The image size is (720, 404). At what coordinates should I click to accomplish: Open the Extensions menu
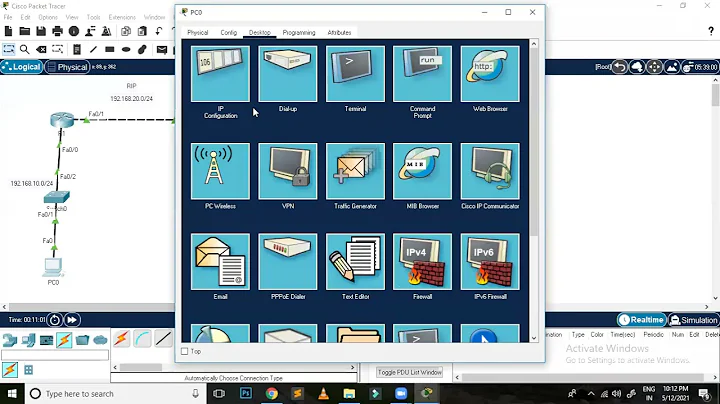(x=122, y=17)
